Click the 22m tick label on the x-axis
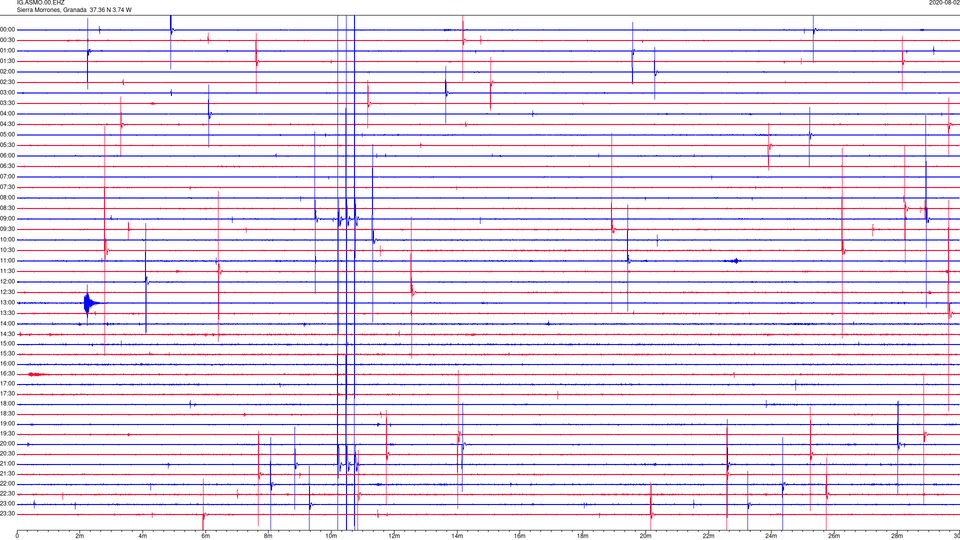960x540 pixels. (708, 536)
